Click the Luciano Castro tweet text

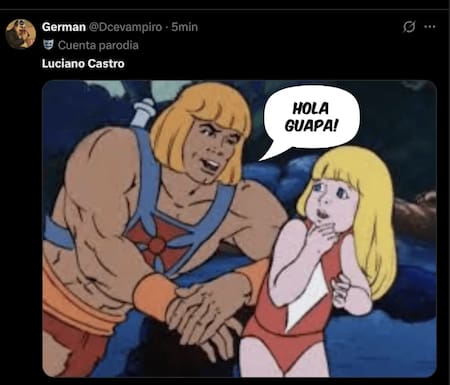[83, 63]
